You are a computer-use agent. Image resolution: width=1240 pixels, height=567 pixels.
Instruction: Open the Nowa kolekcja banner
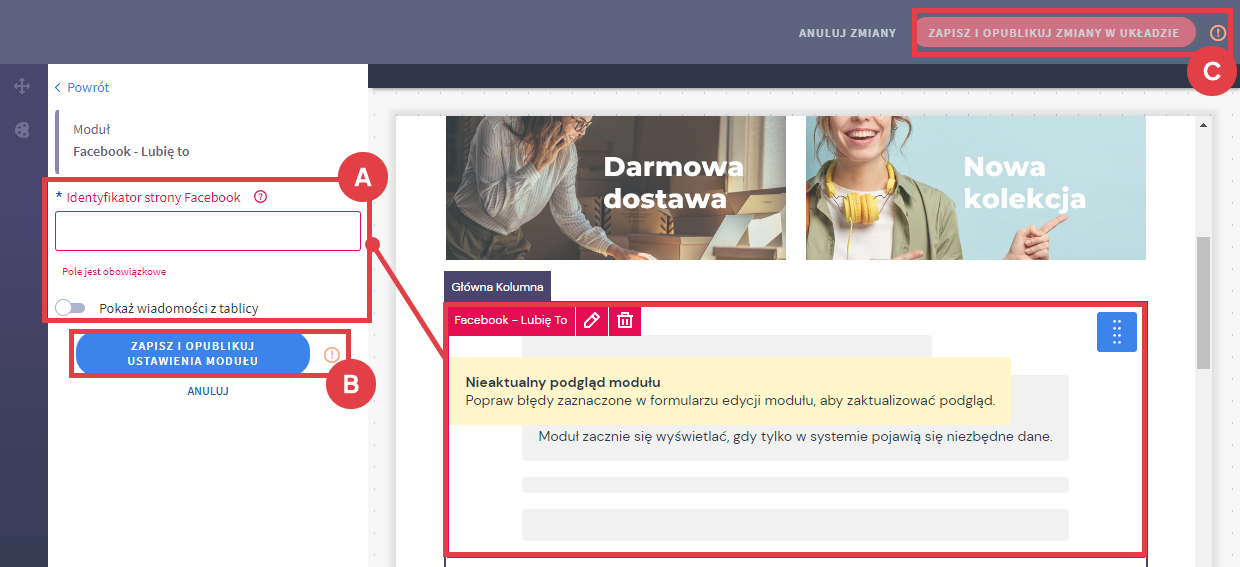[976, 187]
